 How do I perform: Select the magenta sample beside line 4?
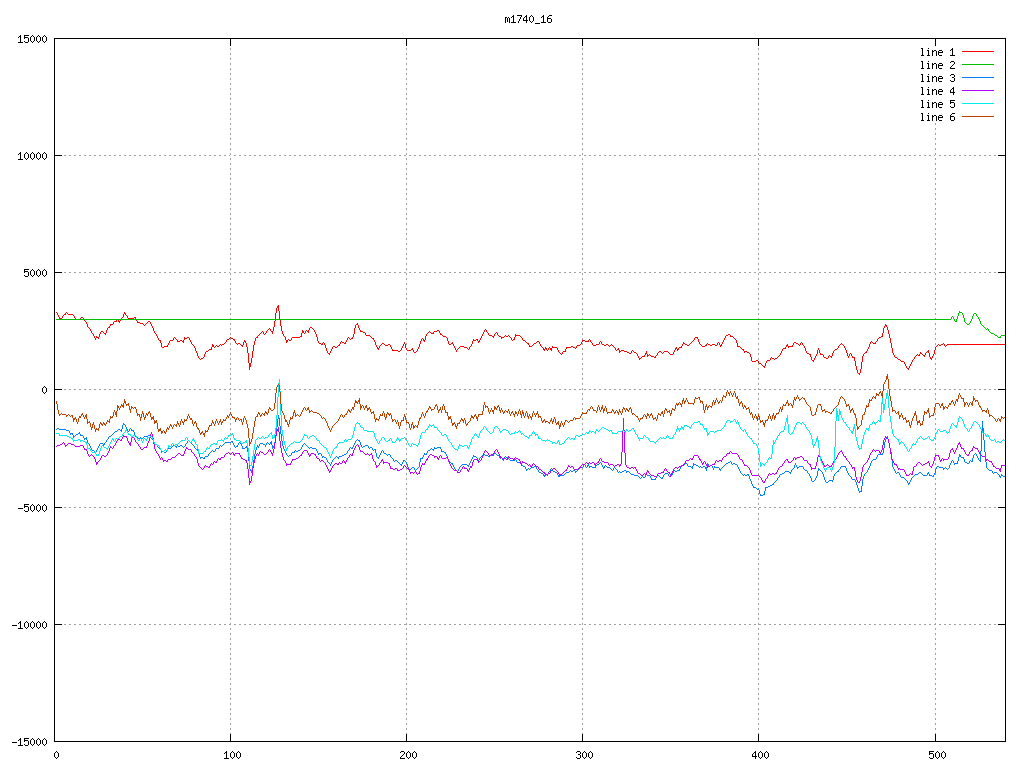click(x=978, y=91)
